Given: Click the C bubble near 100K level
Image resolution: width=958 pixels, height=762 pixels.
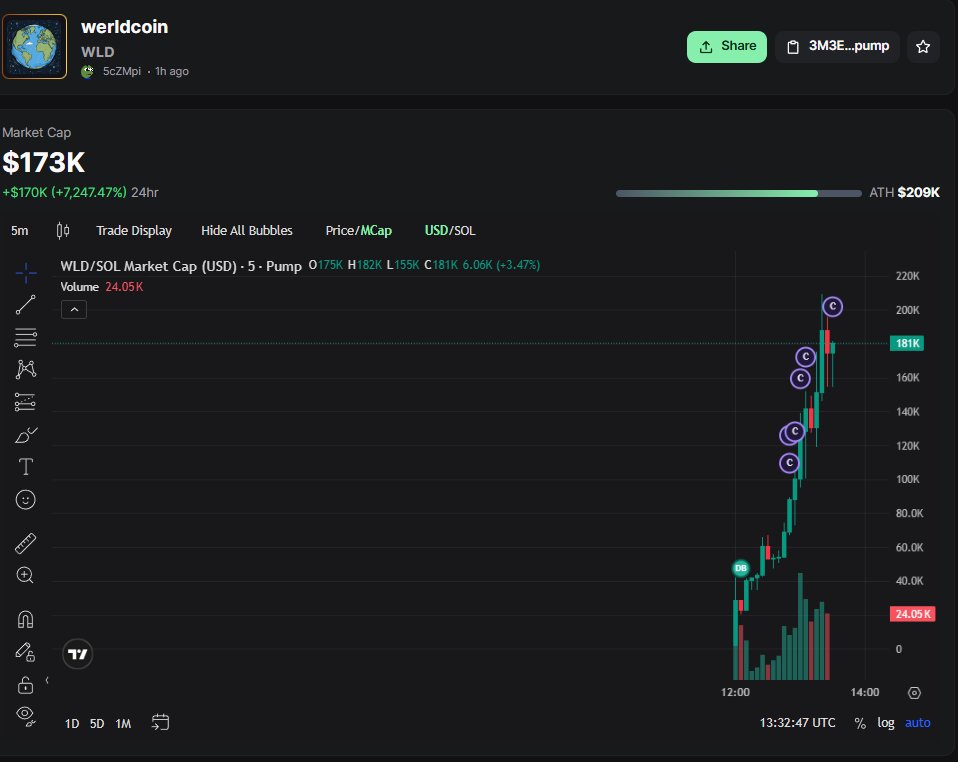Looking at the screenshot, I should 789,463.
